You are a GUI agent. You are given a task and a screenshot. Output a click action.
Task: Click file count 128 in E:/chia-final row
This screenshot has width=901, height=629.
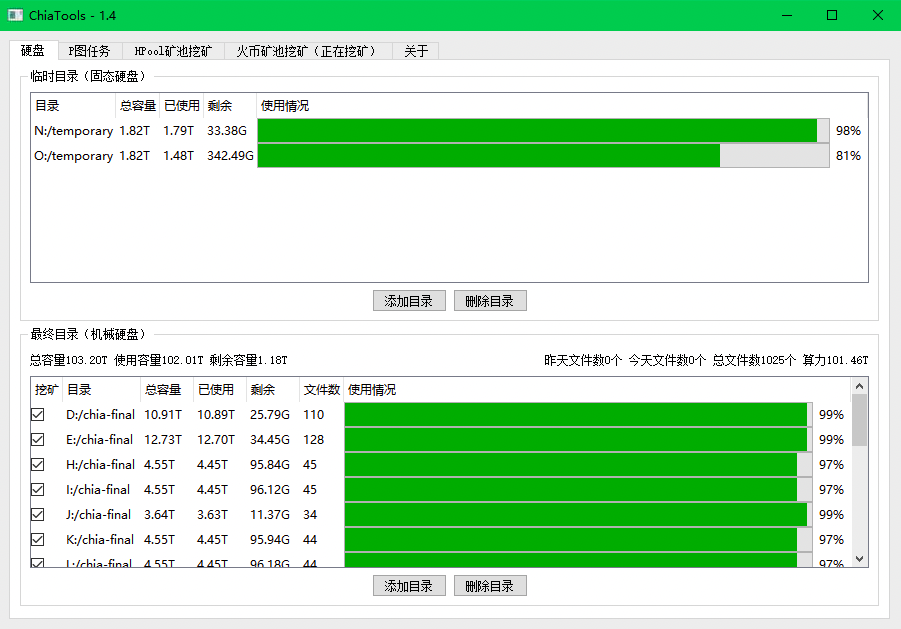point(314,439)
